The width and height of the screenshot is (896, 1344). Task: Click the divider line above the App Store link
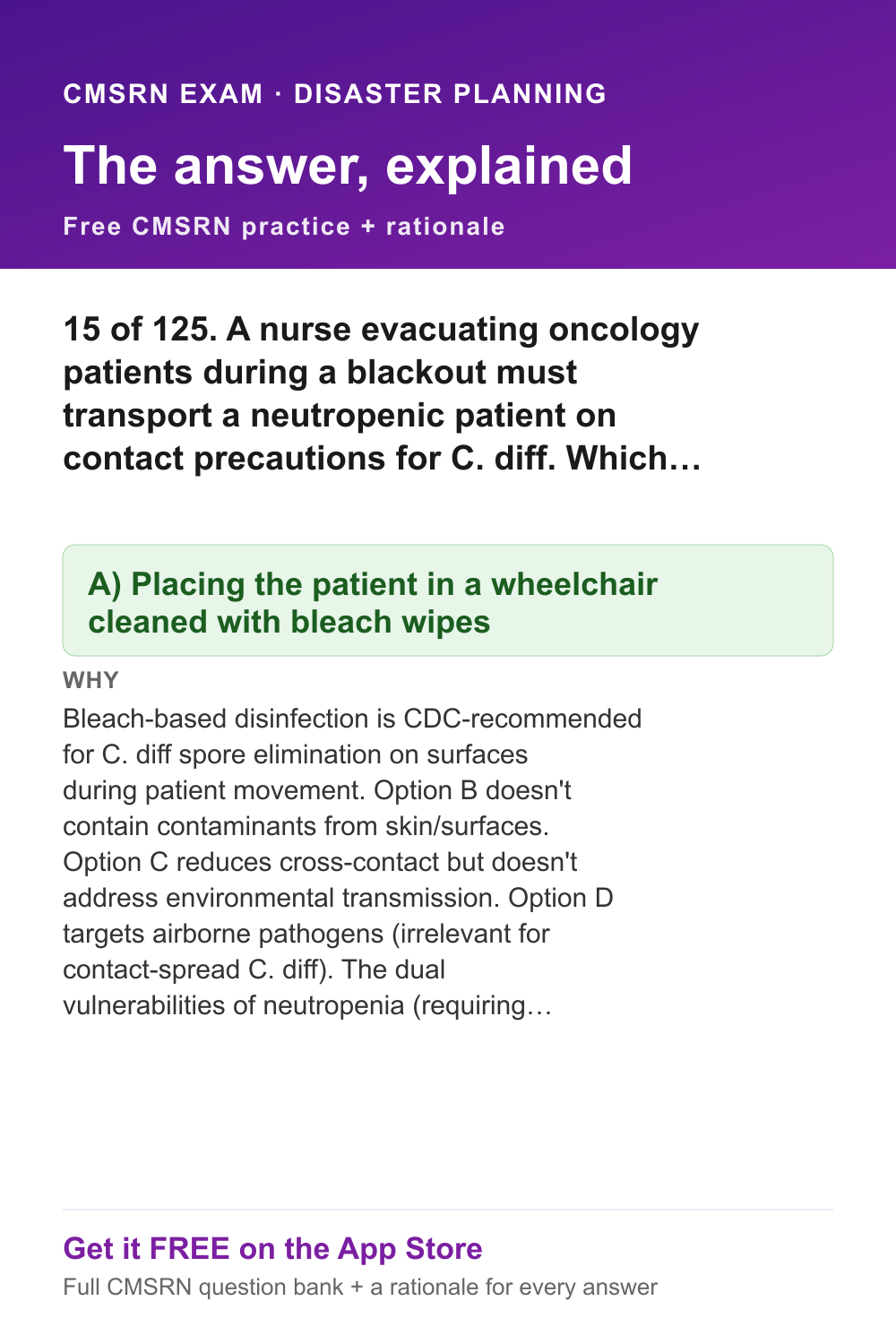click(x=448, y=1210)
